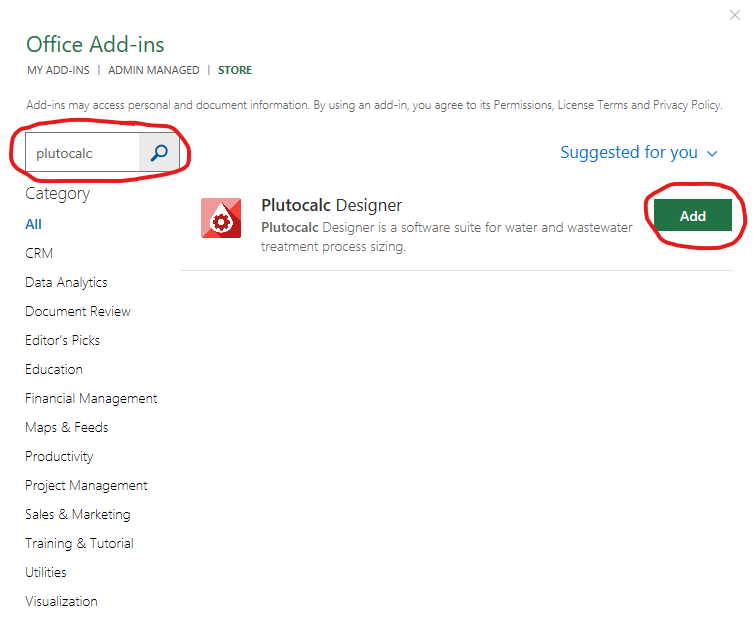Screen dimensions: 753x644
Task: Close the Office Add-ins dialog
Action: point(735,15)
